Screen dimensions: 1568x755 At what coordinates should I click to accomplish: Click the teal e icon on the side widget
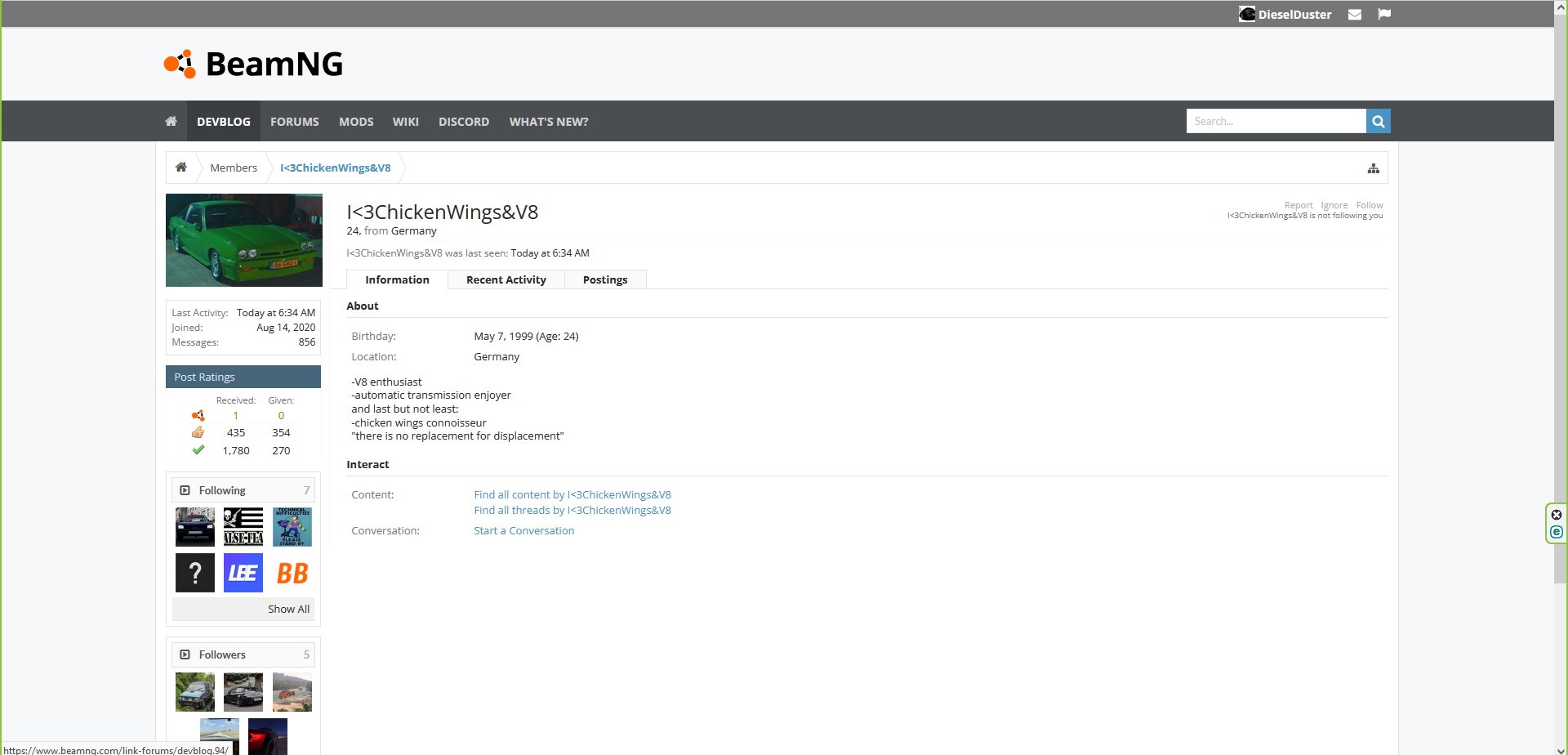1557,532
